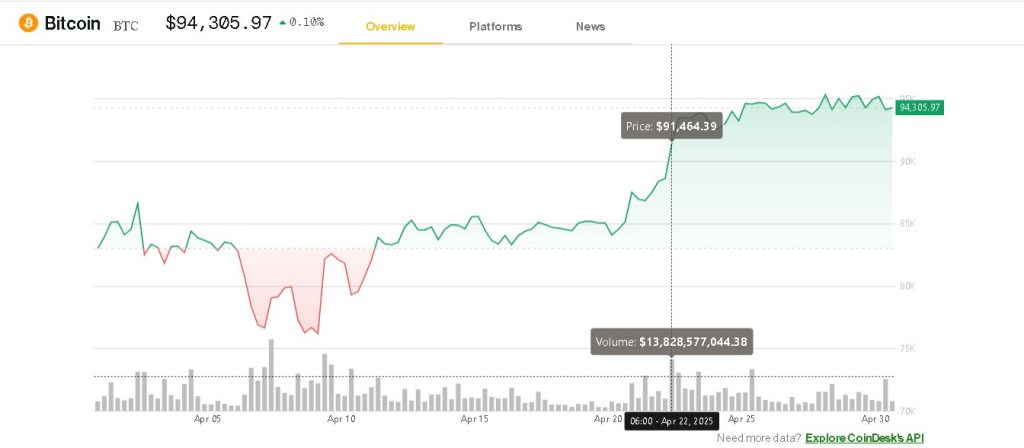Click the 80K y-axis label
Screen dimensions: 1024x448
click(x=908, y=287)
